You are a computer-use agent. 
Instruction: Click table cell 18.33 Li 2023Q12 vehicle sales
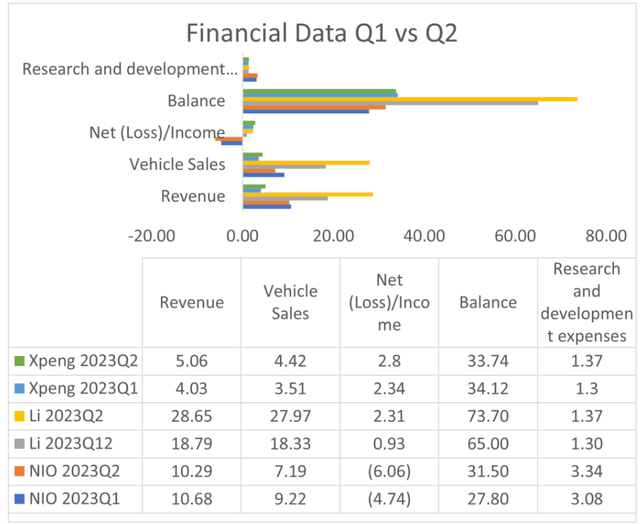coord(291,444)
